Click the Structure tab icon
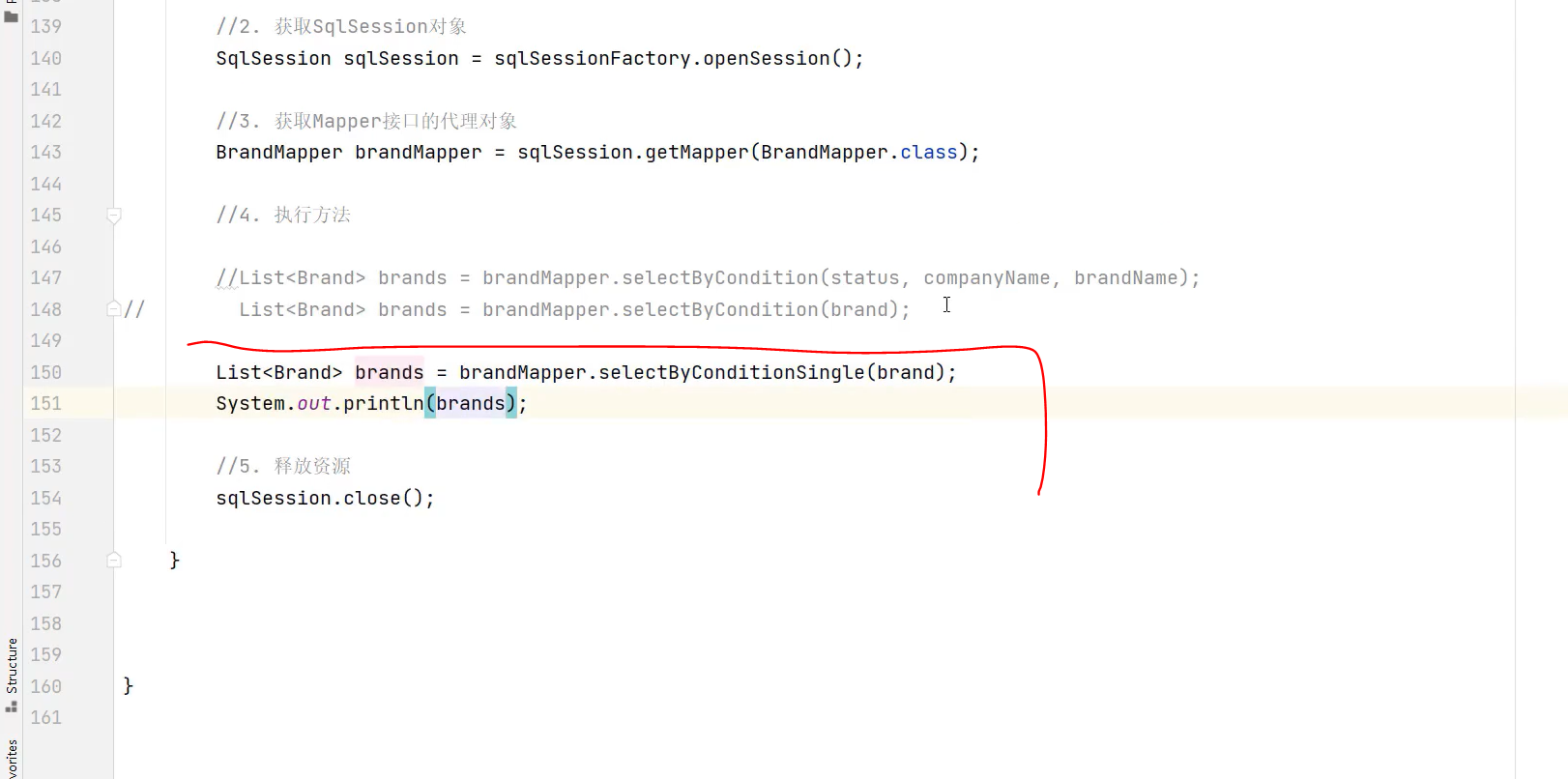The height and width of the screenshot is (779, 1568). click(x=12, y=707)
